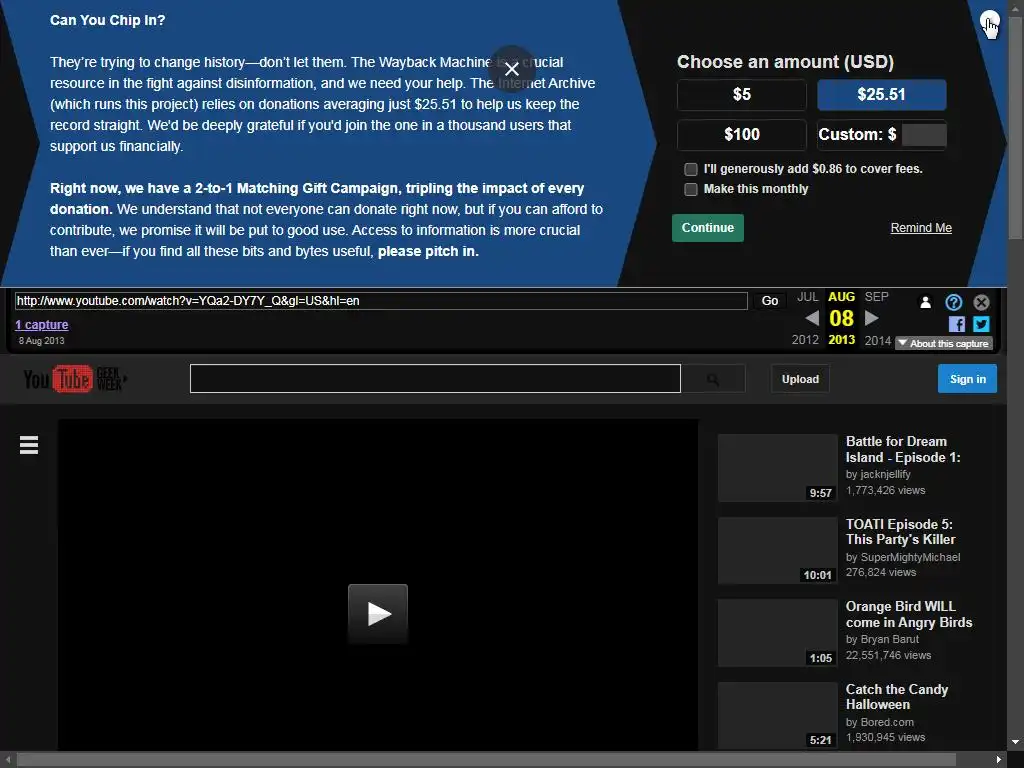
Task: Click the 9:57 video thumbnail
Action: pos(777,468)
